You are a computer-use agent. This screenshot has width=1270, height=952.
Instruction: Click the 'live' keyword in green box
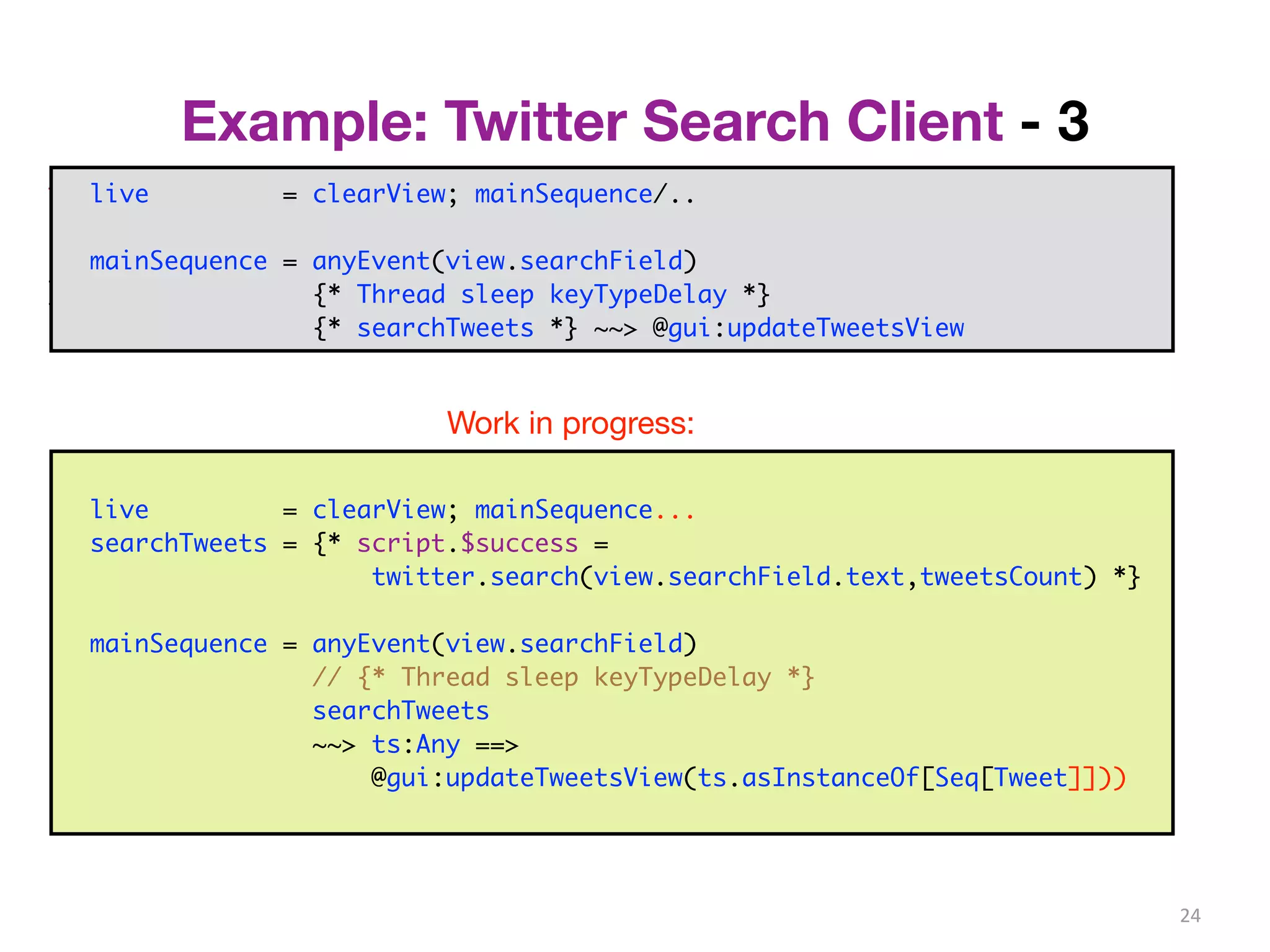tap(119, 510)
